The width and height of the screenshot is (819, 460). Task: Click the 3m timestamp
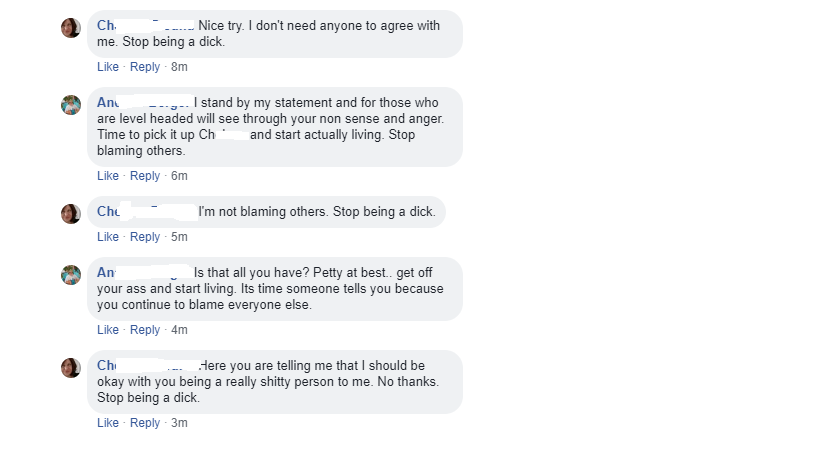click(179, 423)
